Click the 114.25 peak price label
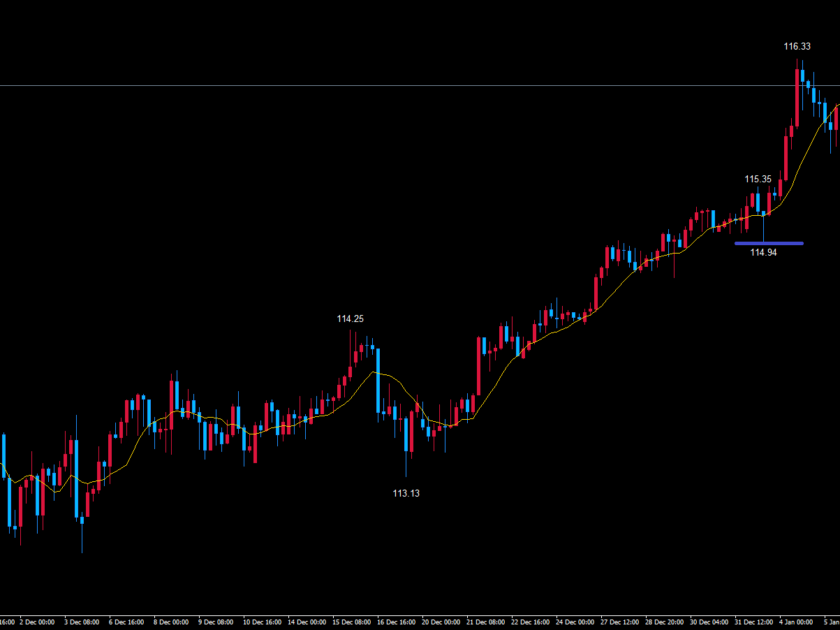 pos(350,319)
